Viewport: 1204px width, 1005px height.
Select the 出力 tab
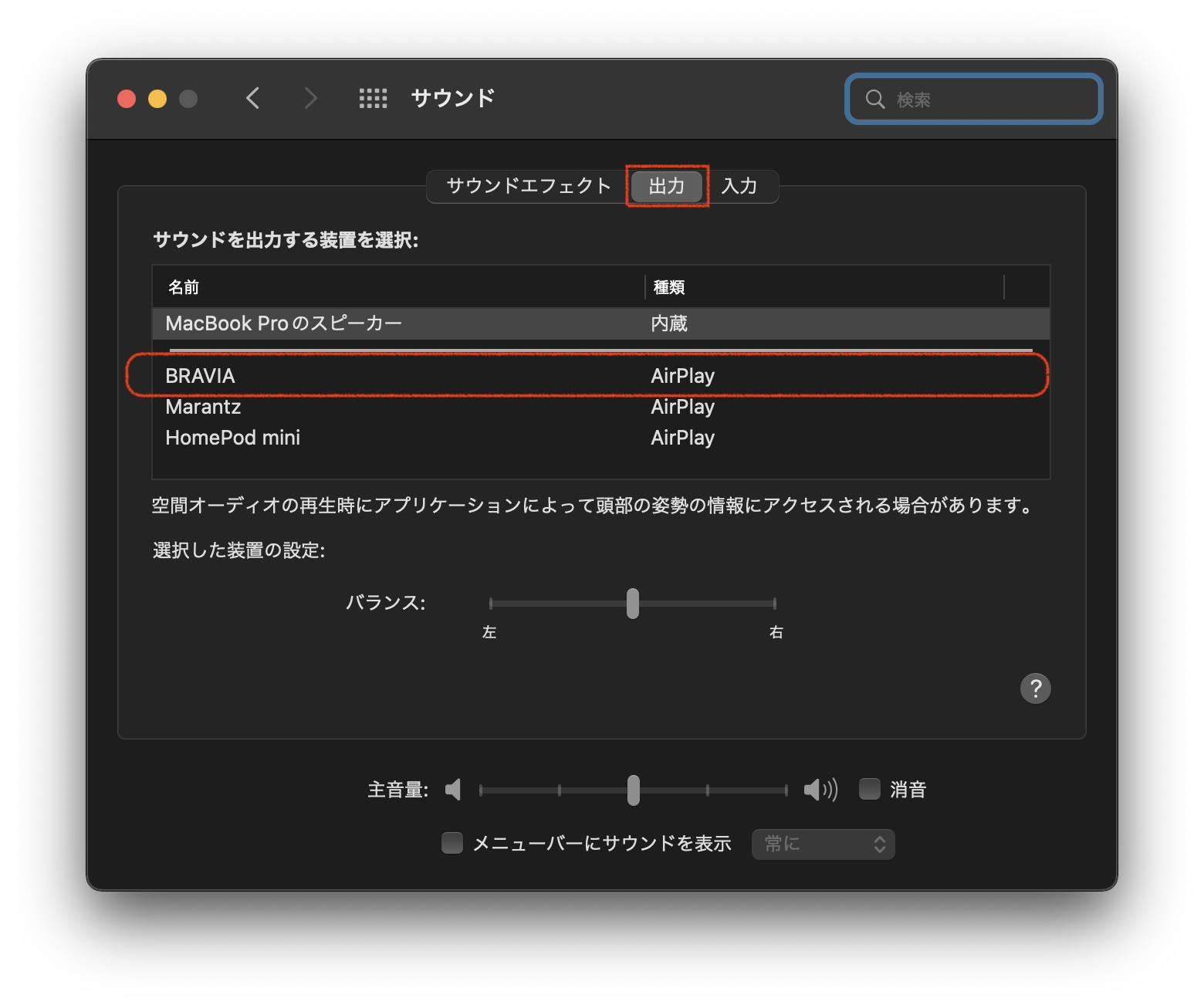(667, 186)
